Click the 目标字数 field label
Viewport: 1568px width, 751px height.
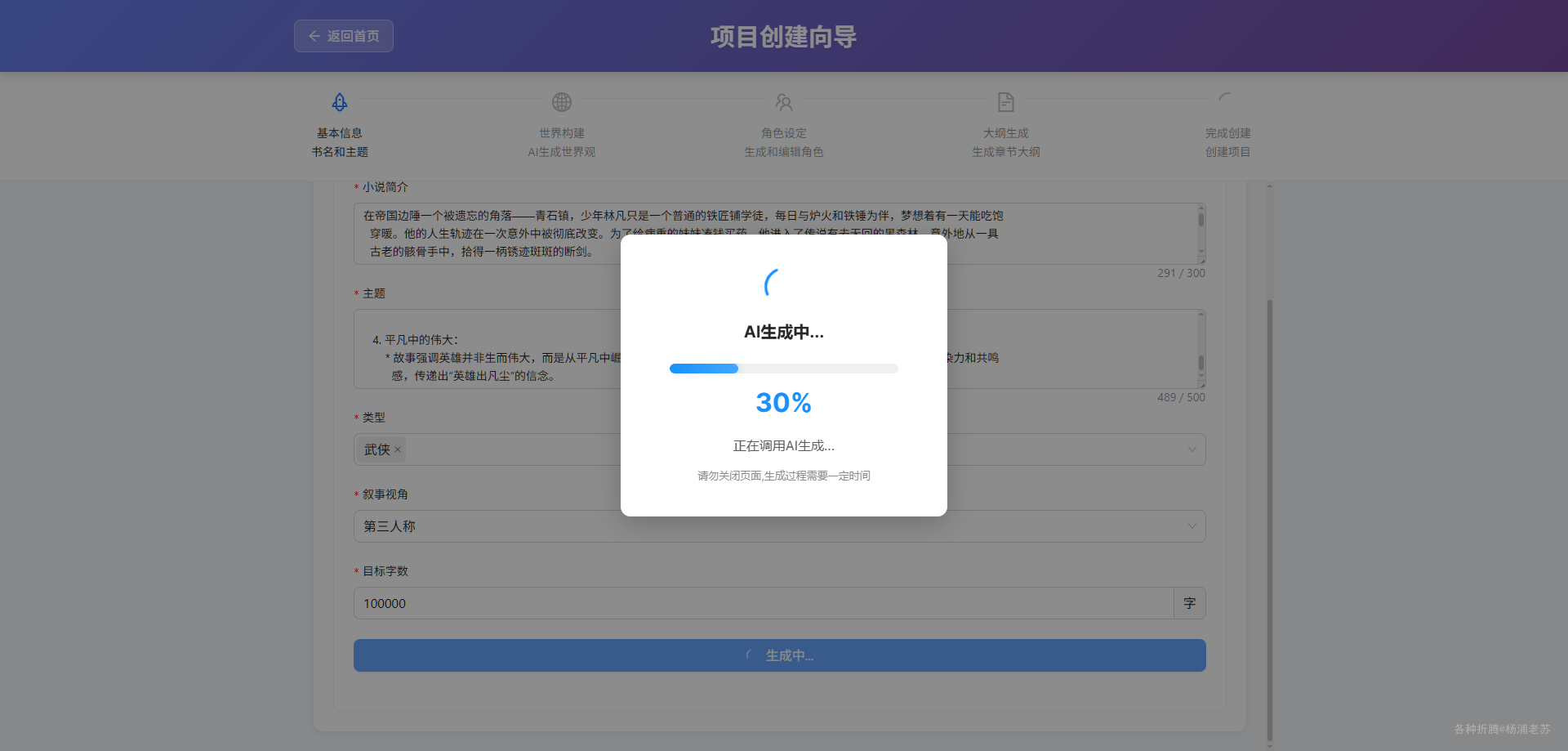click(x=385, y=571)
